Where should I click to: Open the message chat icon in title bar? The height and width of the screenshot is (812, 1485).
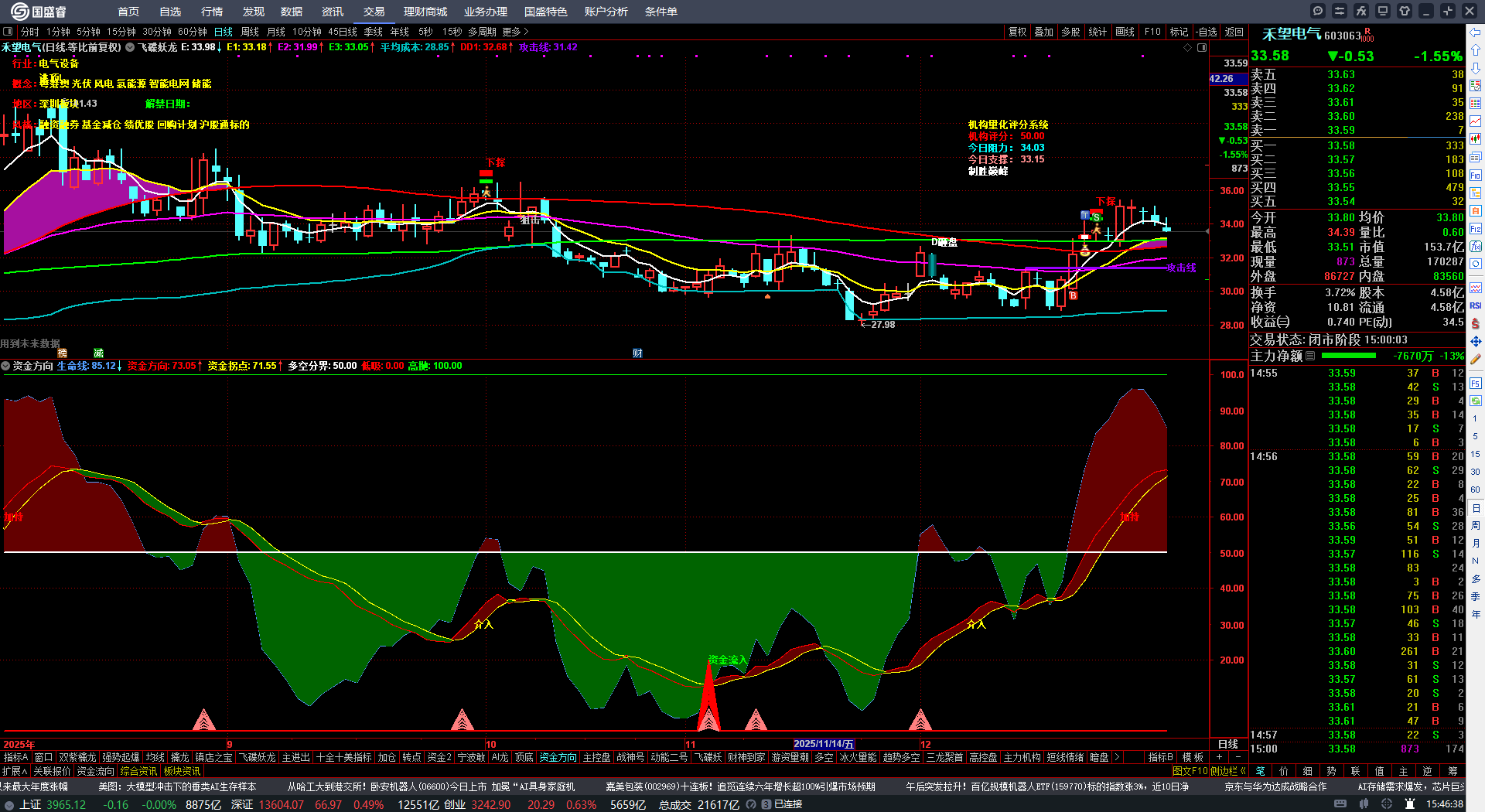point(1318,11)
